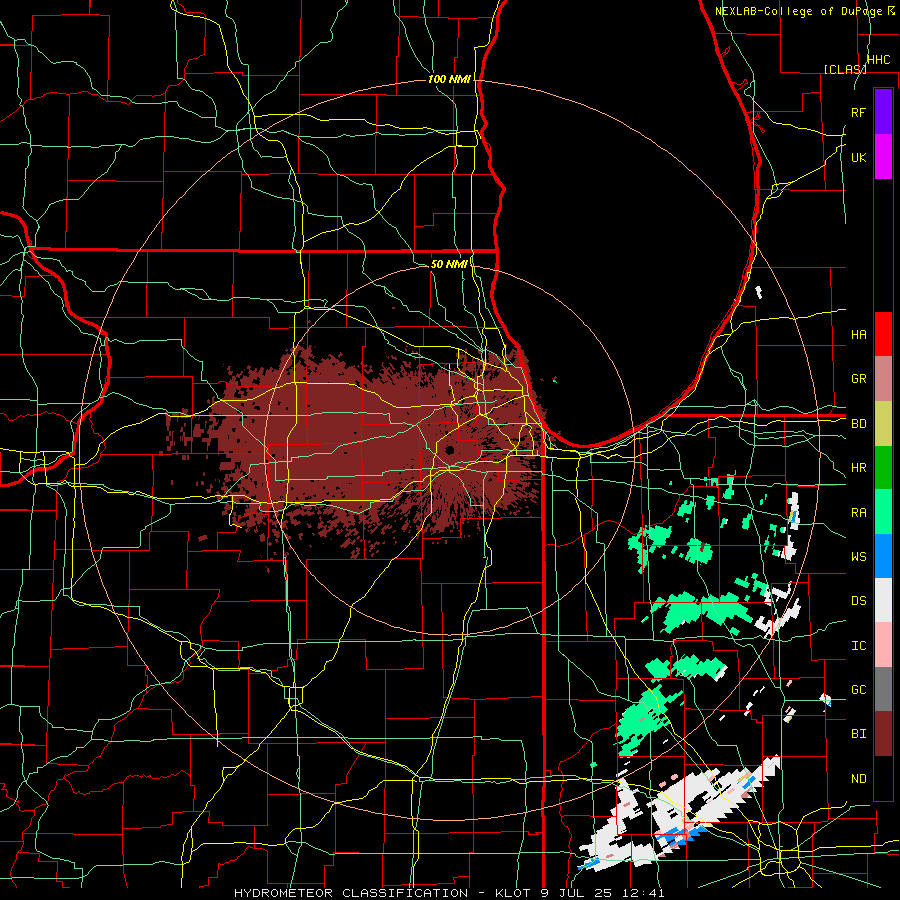Click the purple RF color swatch in legend
Image resolution: width=900 pixels, height=900 pixels.
click(883, 112)
